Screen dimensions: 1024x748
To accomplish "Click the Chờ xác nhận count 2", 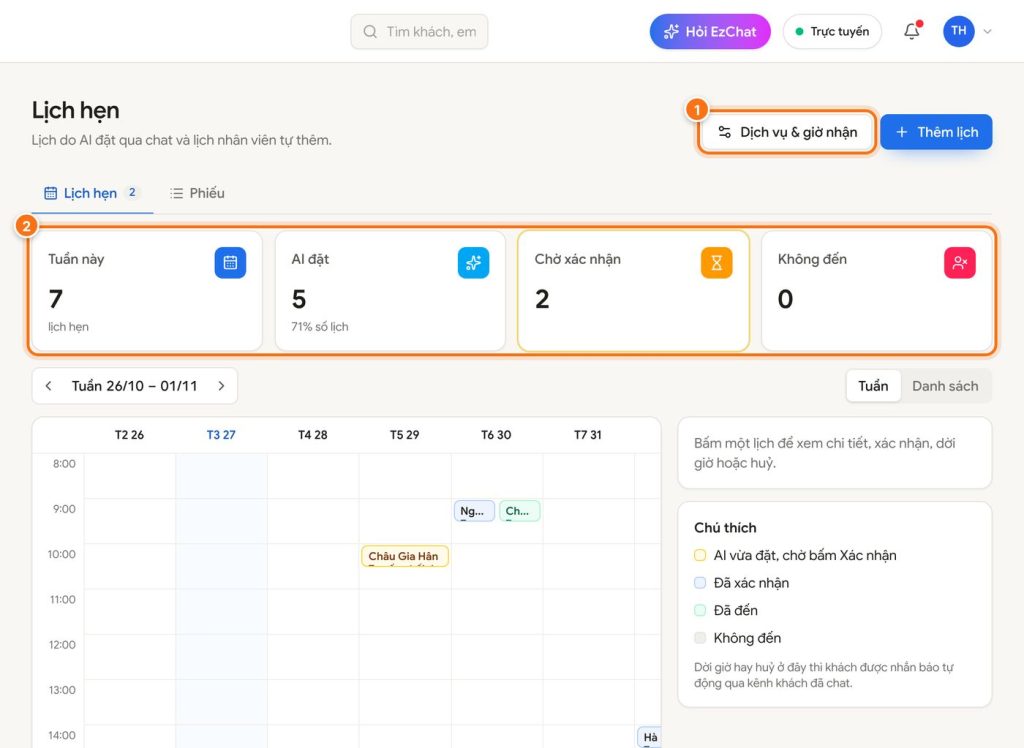I will (542, 299).
